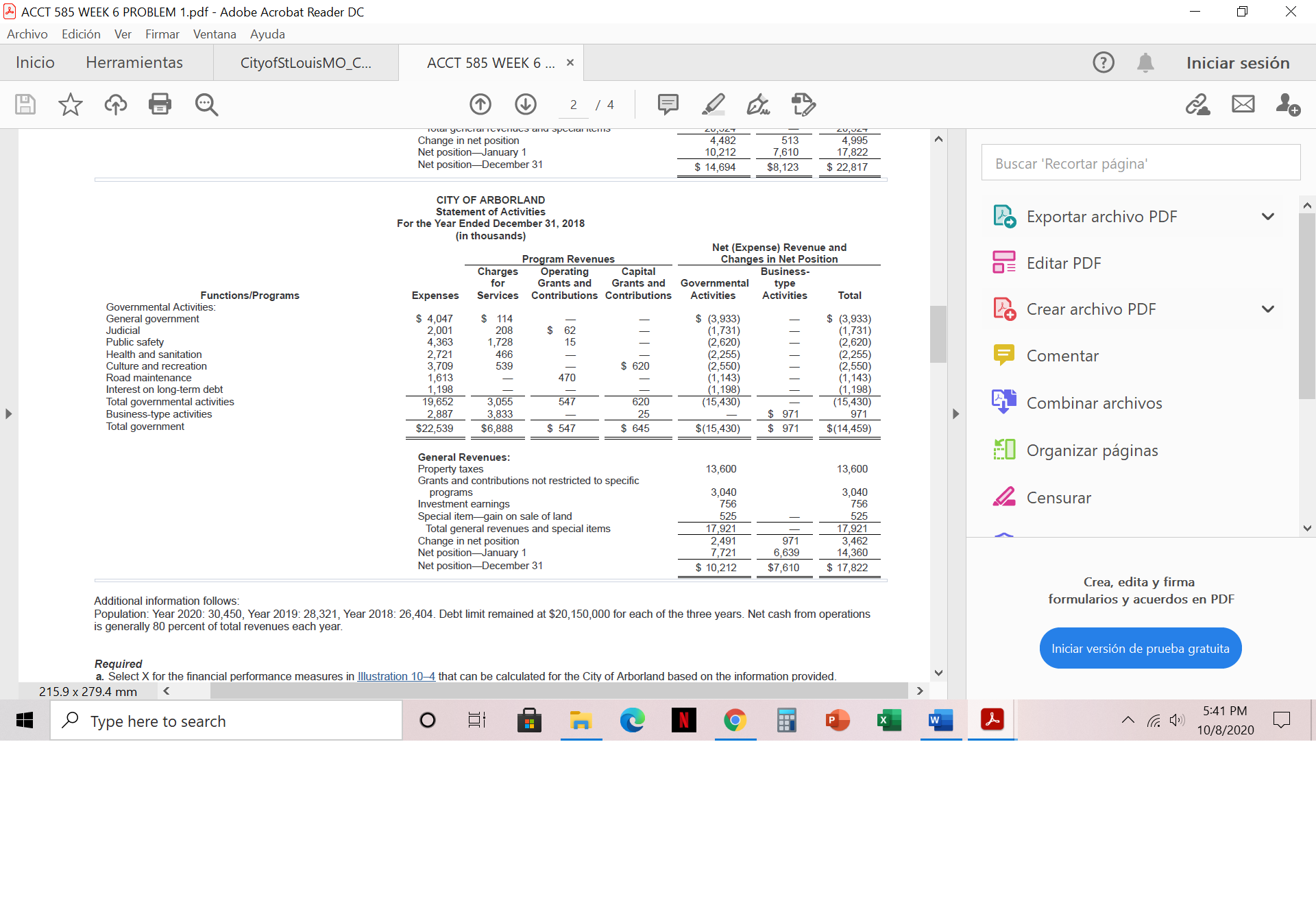1316x899 pixels.
Task: Go to the next page with the down arrow
Action: 525,104
